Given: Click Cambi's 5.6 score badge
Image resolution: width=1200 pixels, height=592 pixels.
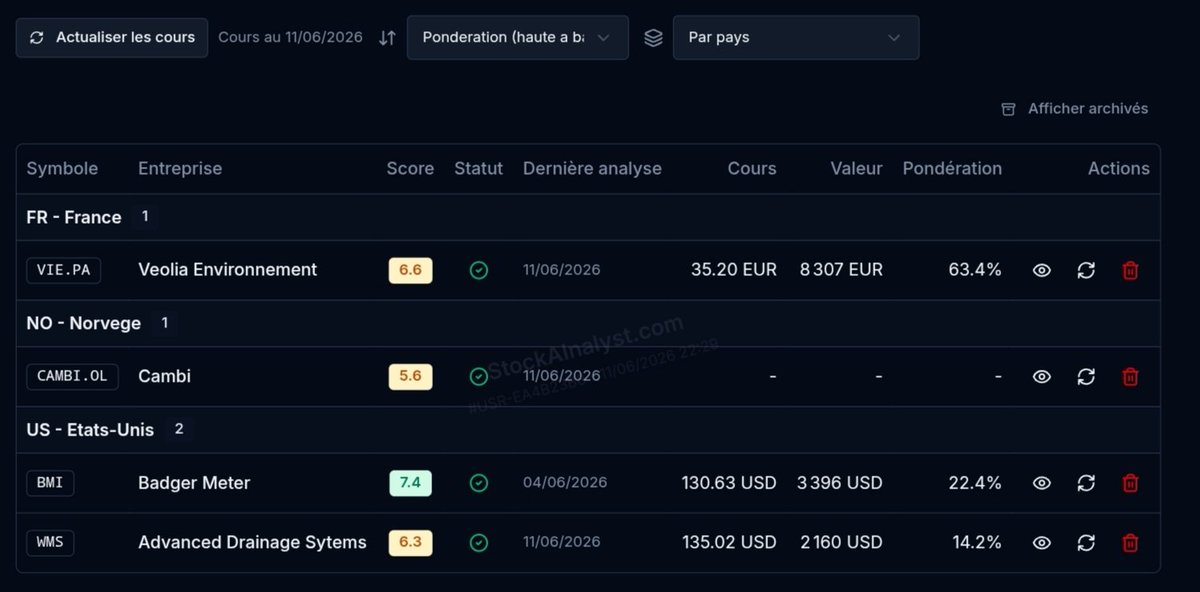Looking at the screenshot, I should click(x=410, y=376).
